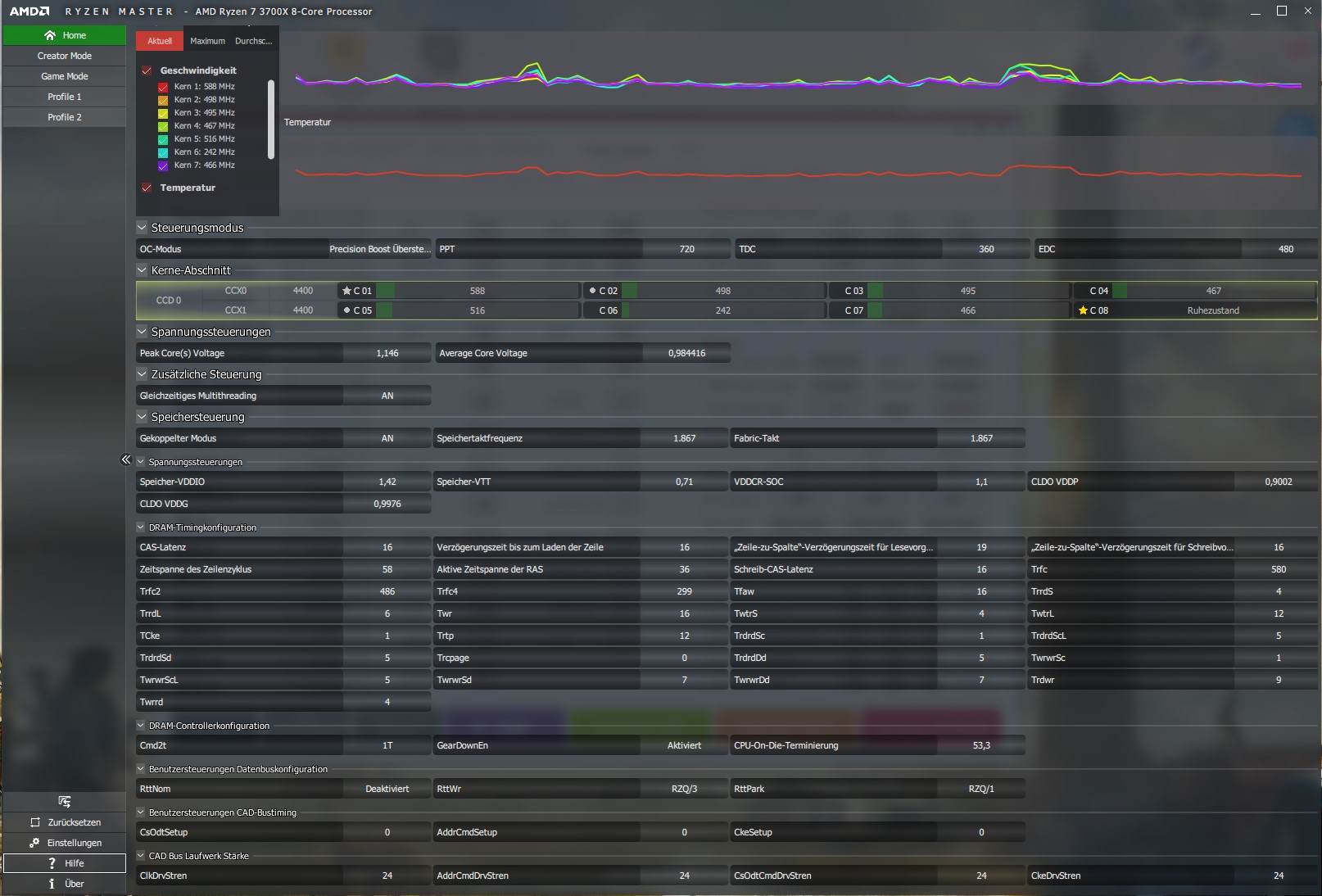The height and width of the screenshot is (896, 1322).
Task: Toggle the Kern 7 graph checkbox
Action: pos(163,165)
